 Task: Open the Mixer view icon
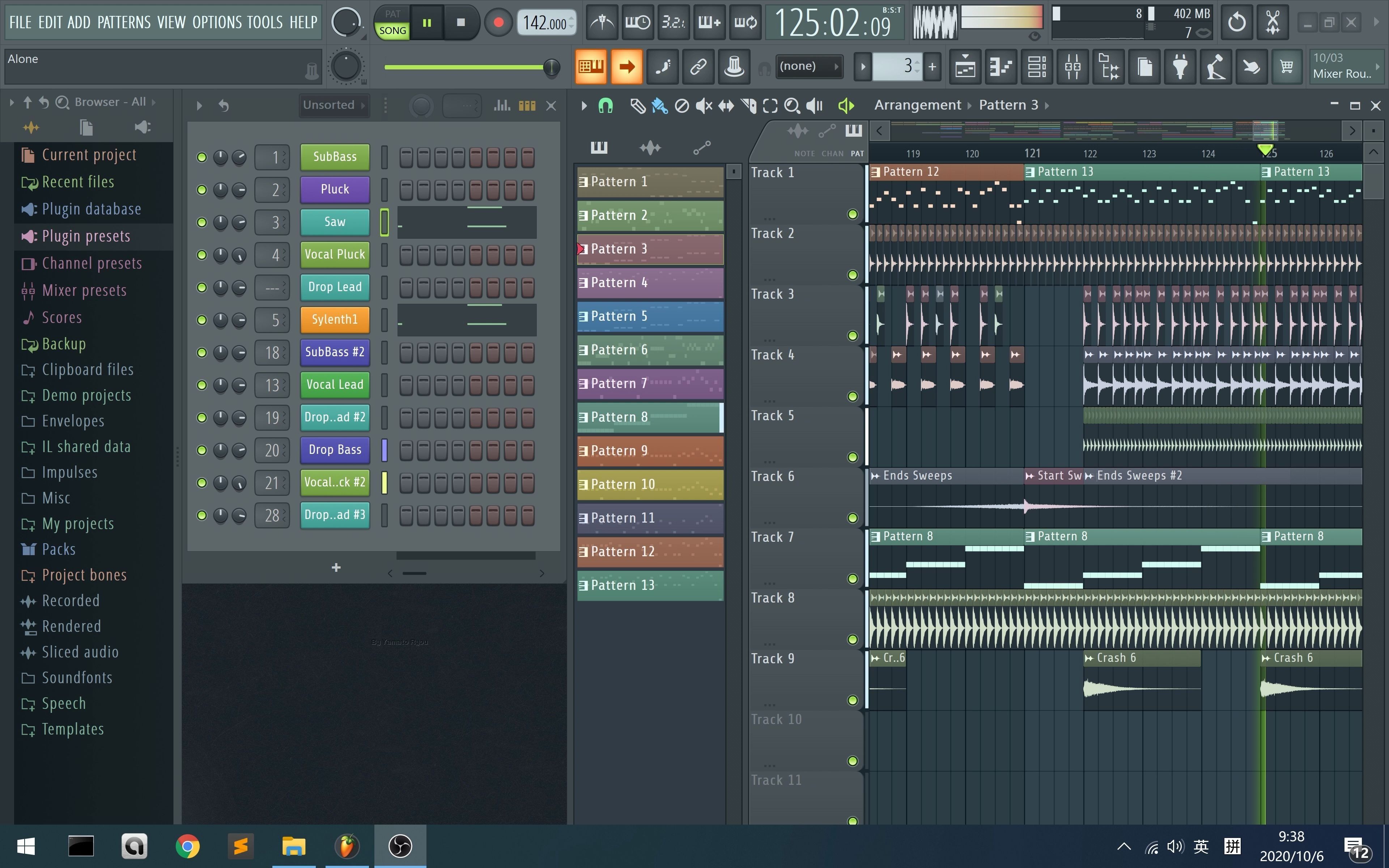pos(1072,67)
